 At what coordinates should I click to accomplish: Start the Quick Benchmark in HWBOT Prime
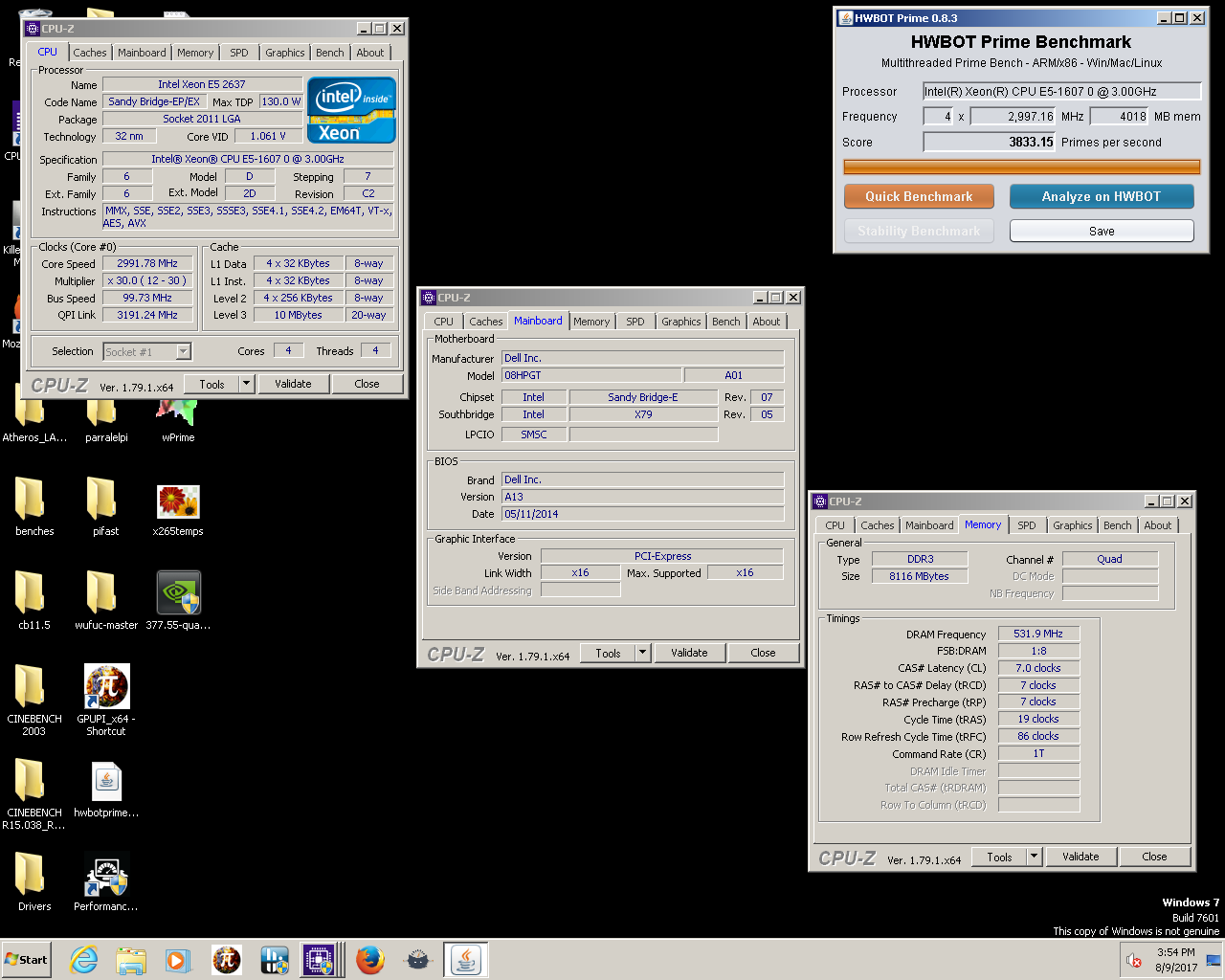tap(919, 196)
